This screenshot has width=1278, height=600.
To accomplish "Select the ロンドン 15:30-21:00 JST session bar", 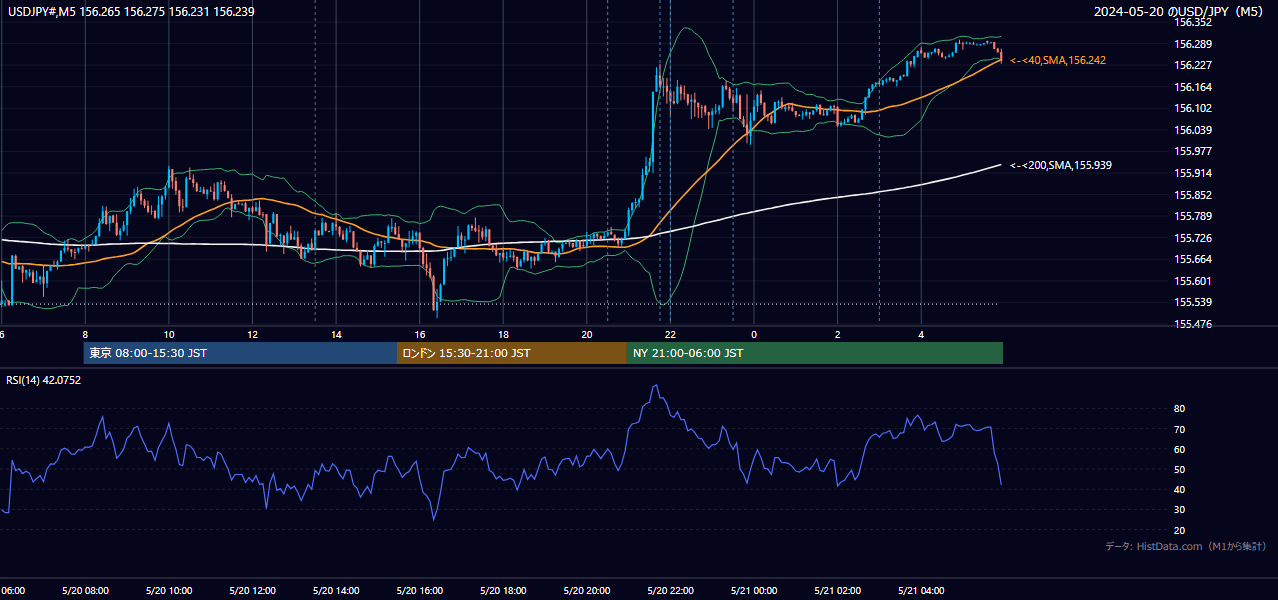I will 512,353.
